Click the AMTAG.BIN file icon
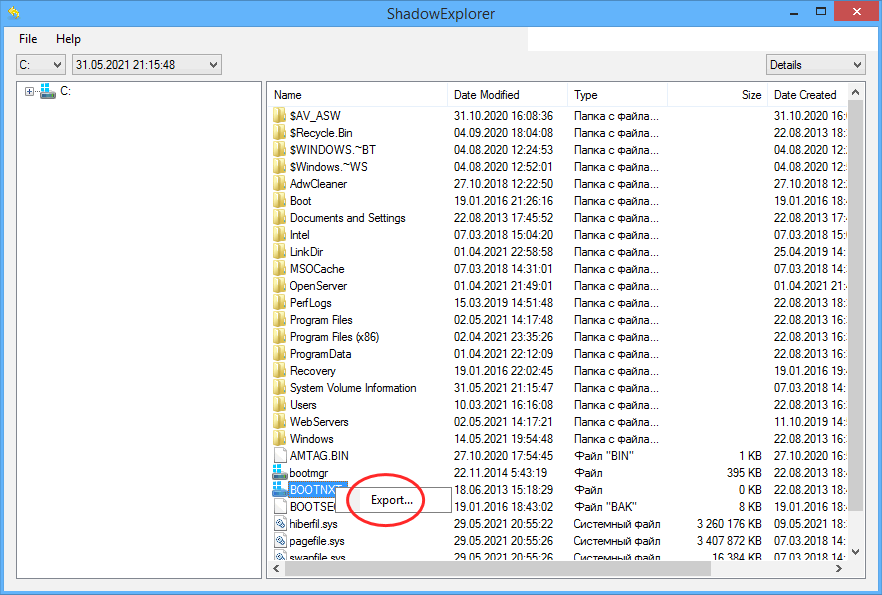Screen dimensions: 882x595 [280, 456]
